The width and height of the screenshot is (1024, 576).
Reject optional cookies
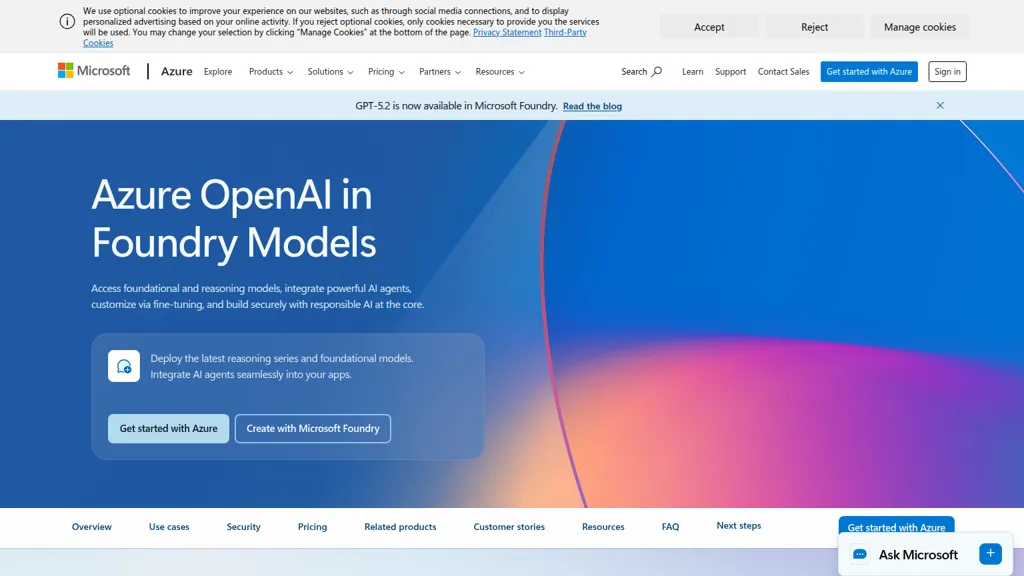[x=814, y=27]
